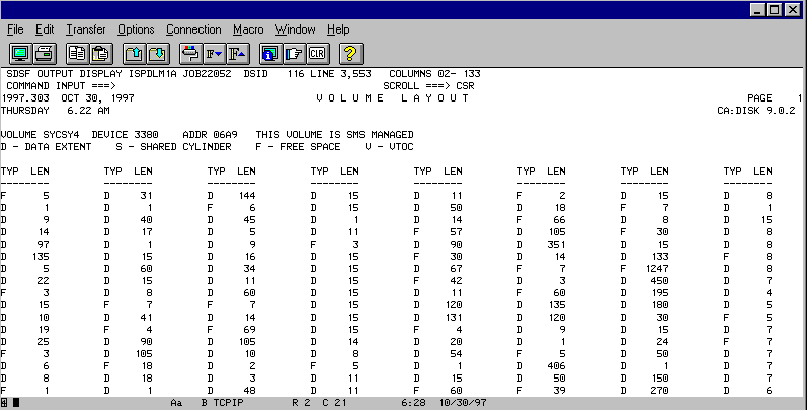
Task: Click the data extent length 195
Action: pos(659,293)
